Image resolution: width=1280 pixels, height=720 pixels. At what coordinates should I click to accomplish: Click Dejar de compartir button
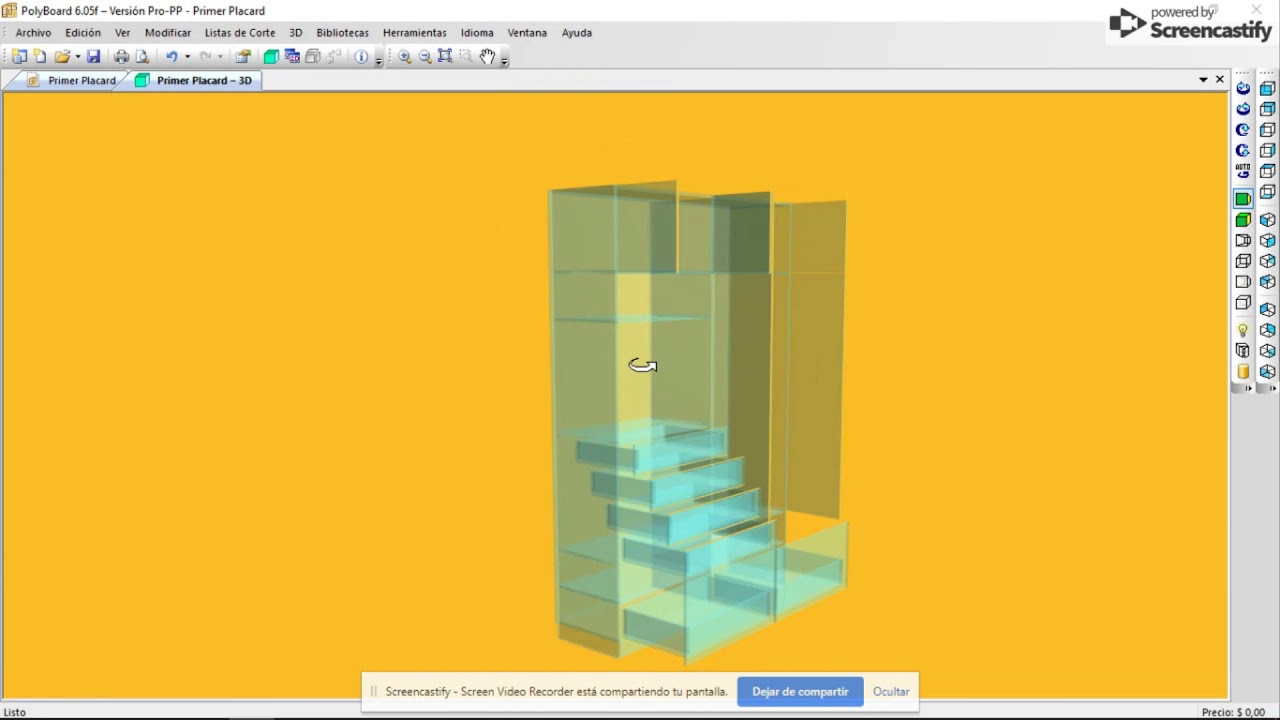(800, 691)
